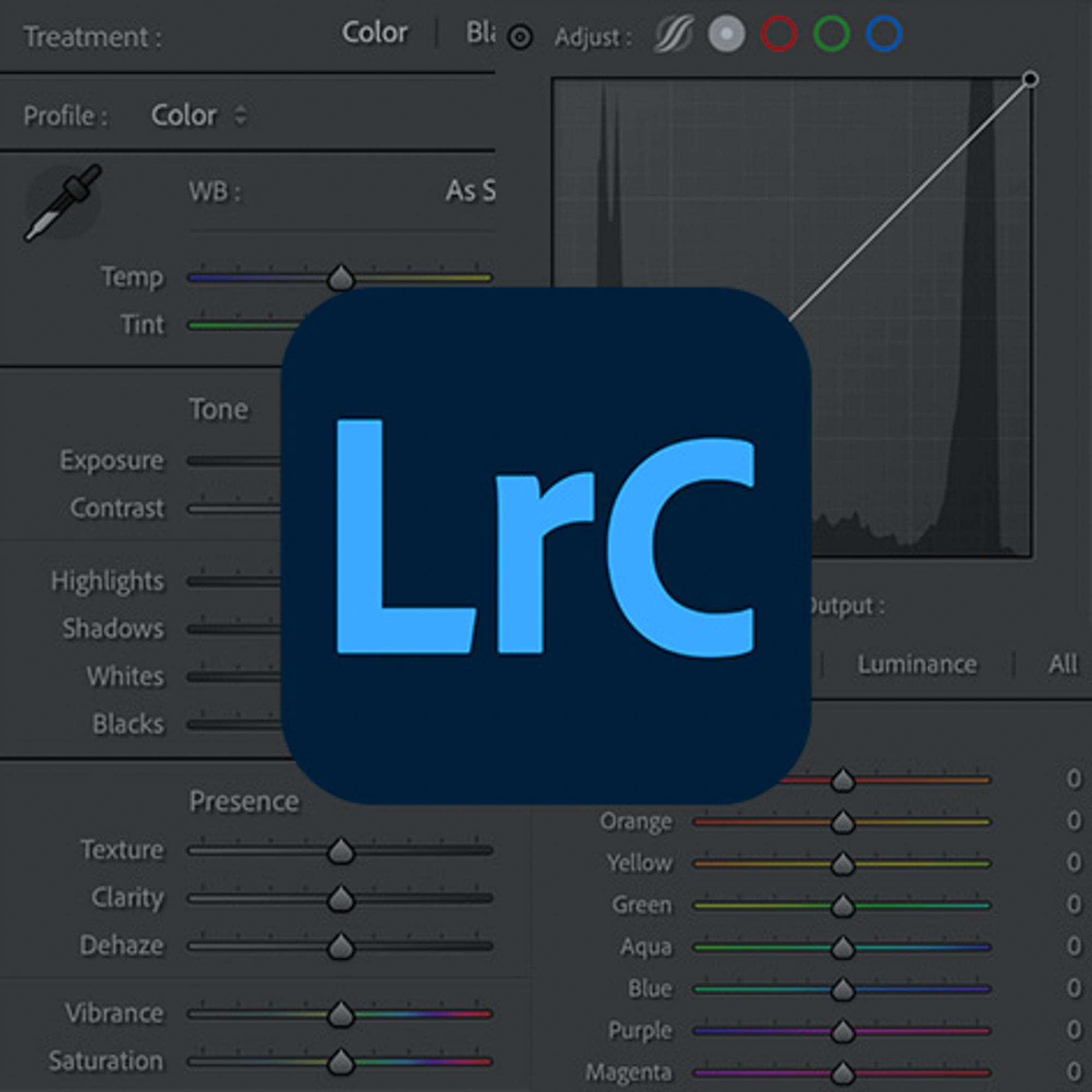The width and height of the screenshot is (1092, 1092).
Task: Click the Orange hue slider handle
Action: [x=842, y=822]
